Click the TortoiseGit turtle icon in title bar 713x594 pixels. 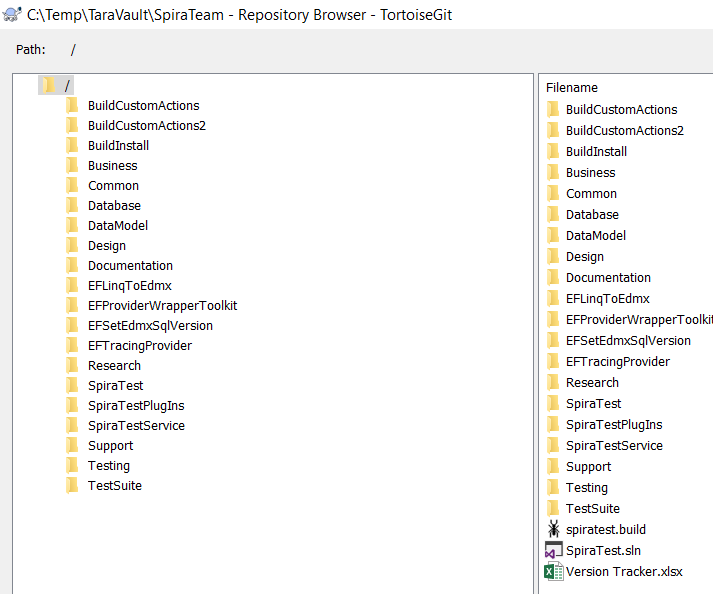(13, 16)
